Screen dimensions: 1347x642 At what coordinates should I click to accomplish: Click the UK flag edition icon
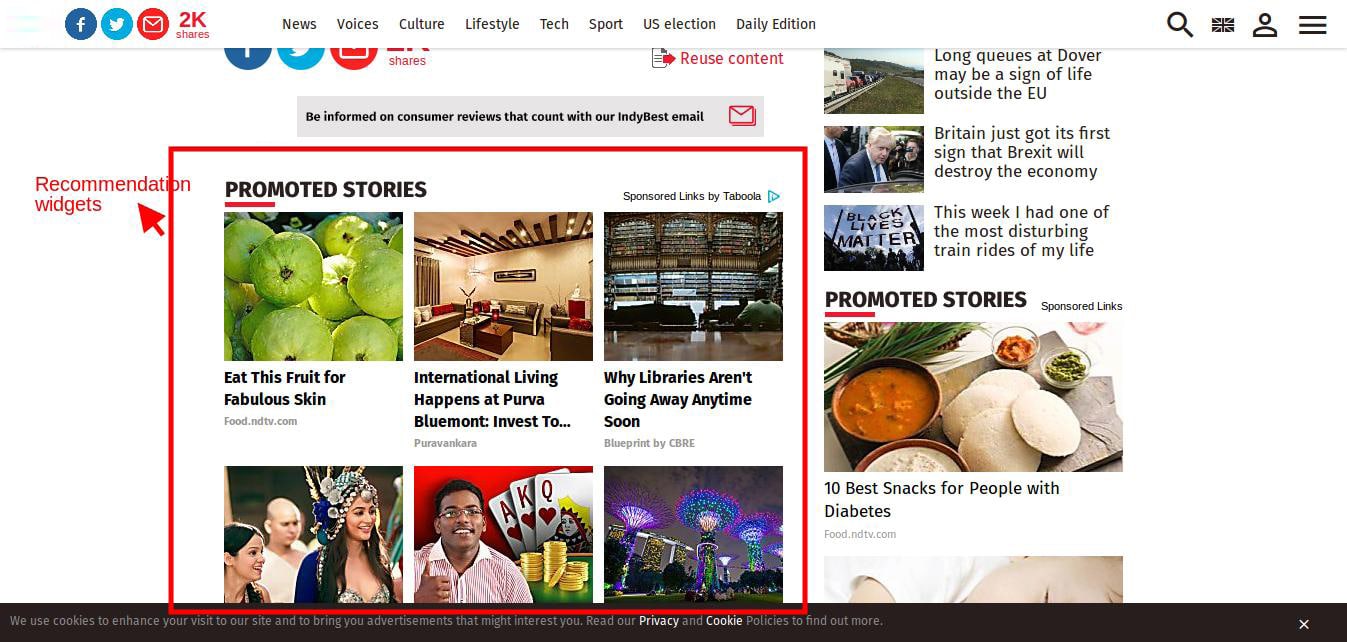(1223, 25)
